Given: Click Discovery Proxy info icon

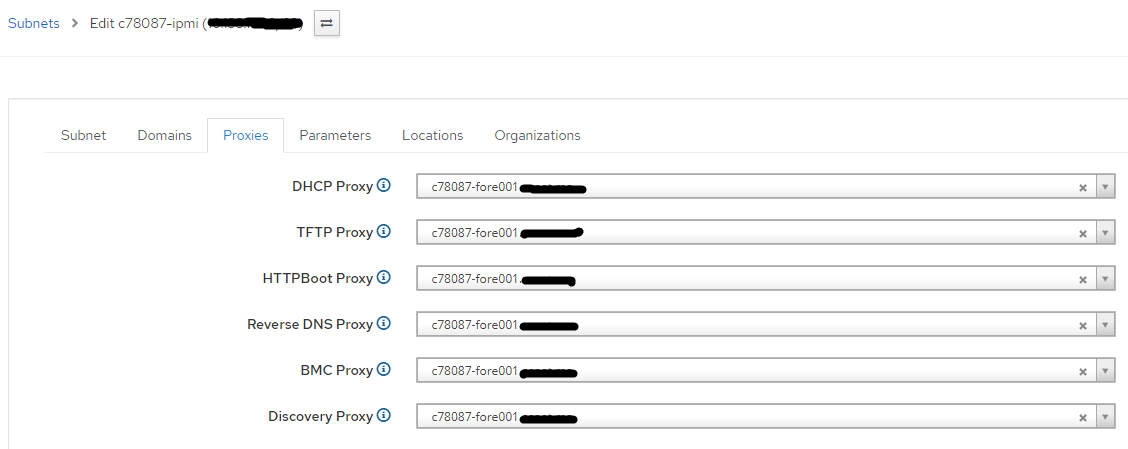Looking at the screenshot, I should [383, 416].
